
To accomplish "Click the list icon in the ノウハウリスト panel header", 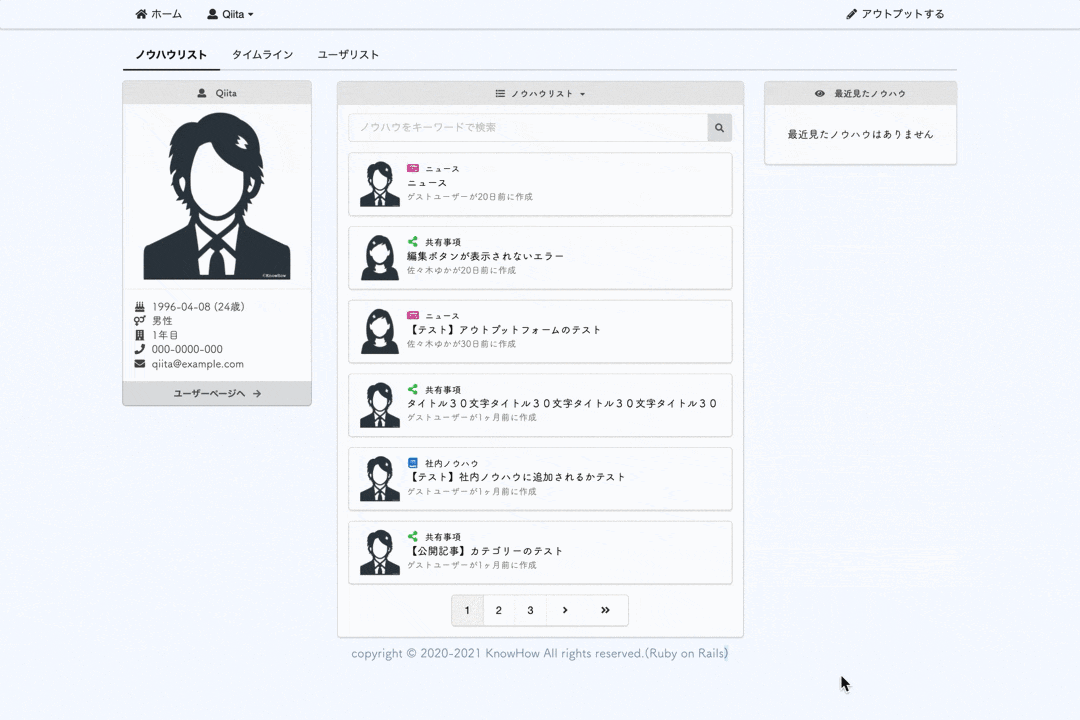I will (499, 92).
